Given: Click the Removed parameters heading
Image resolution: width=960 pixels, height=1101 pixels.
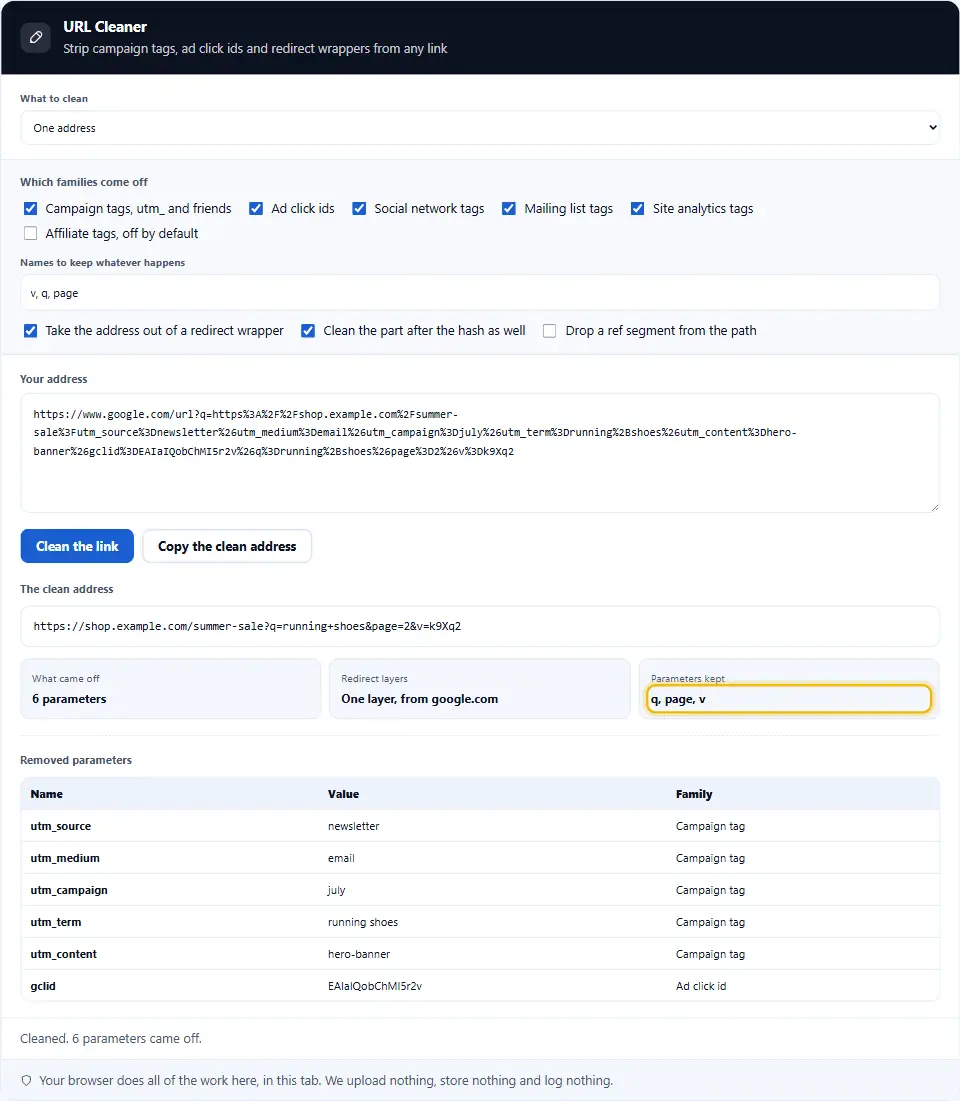Looking at the screenshot, I should pyautogui.click(x=76, y=760).
